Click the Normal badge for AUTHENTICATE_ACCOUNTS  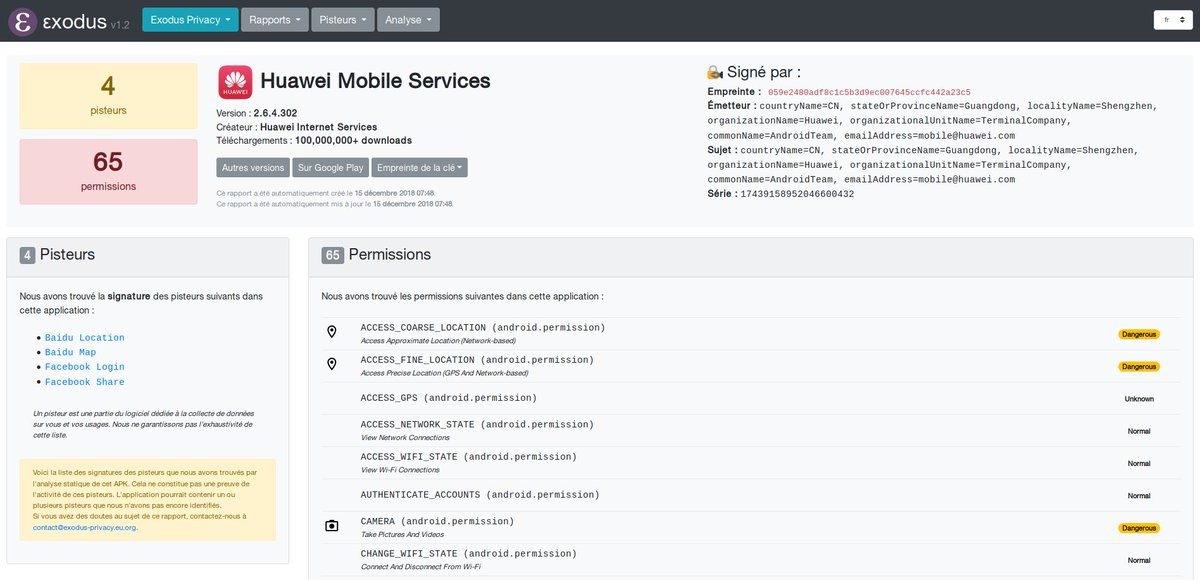[1139, 496]
